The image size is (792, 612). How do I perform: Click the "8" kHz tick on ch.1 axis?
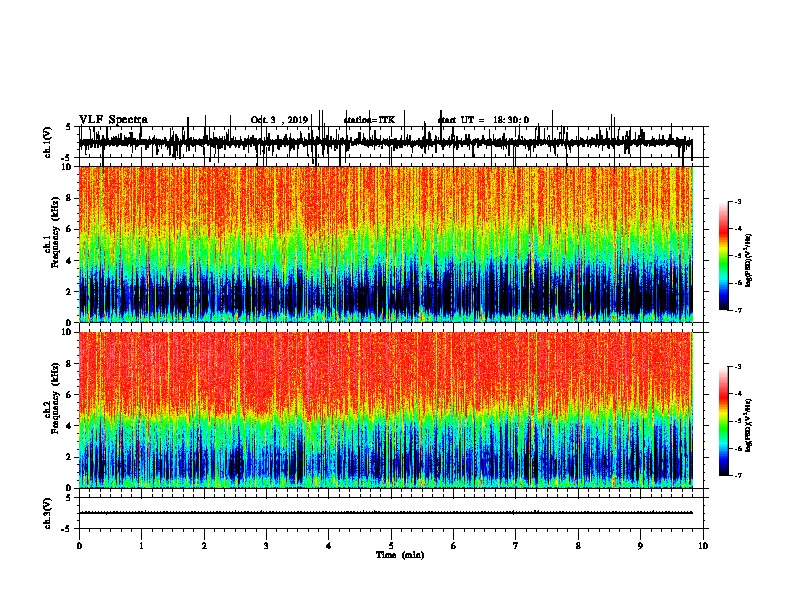coord(69,198)
